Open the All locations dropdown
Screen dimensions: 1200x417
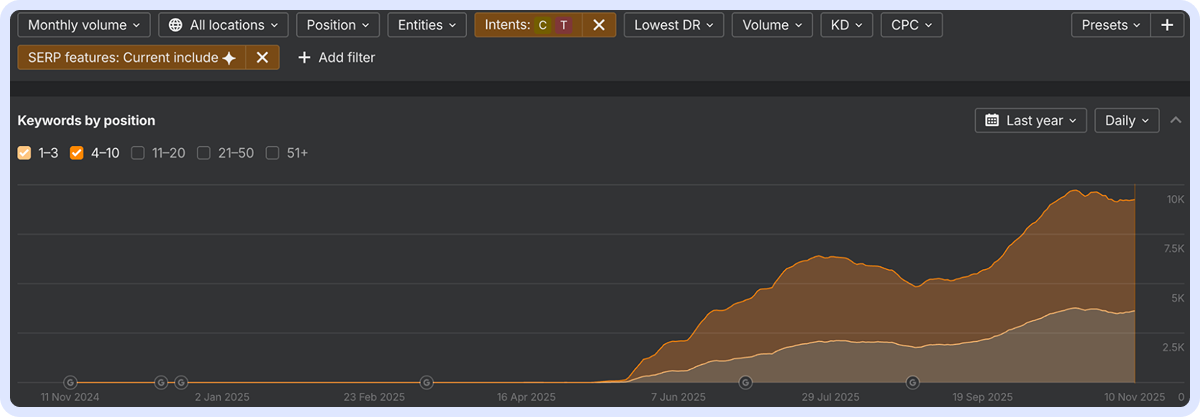(223, 25)
